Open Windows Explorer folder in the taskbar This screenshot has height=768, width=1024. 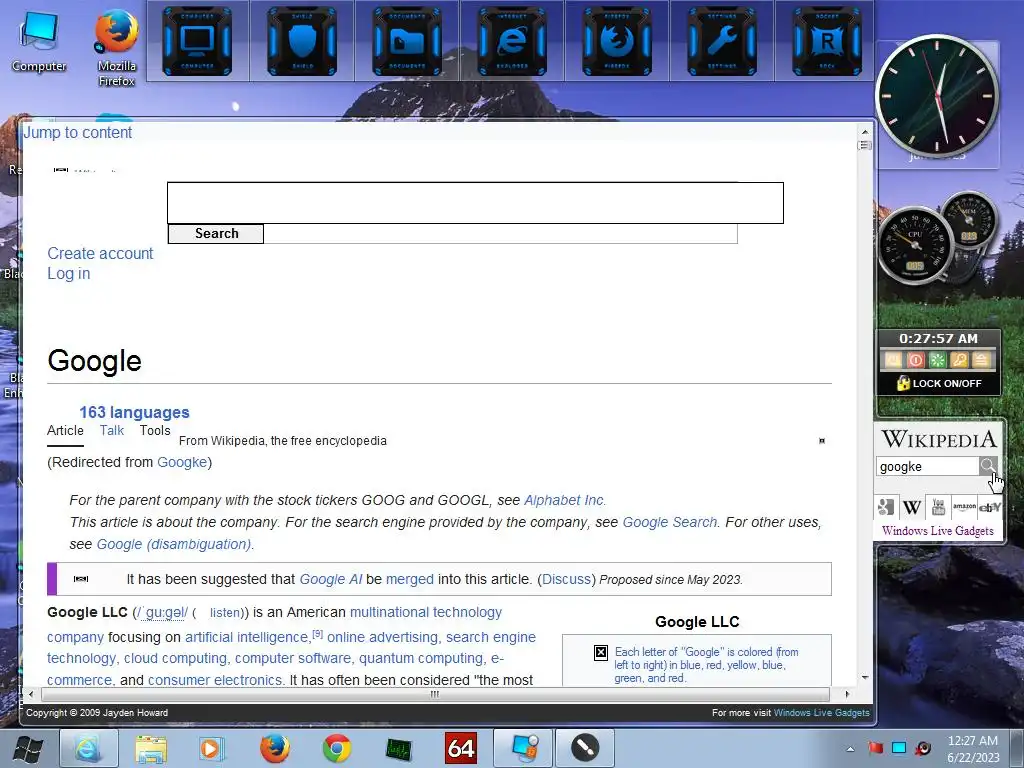[151, 748]
